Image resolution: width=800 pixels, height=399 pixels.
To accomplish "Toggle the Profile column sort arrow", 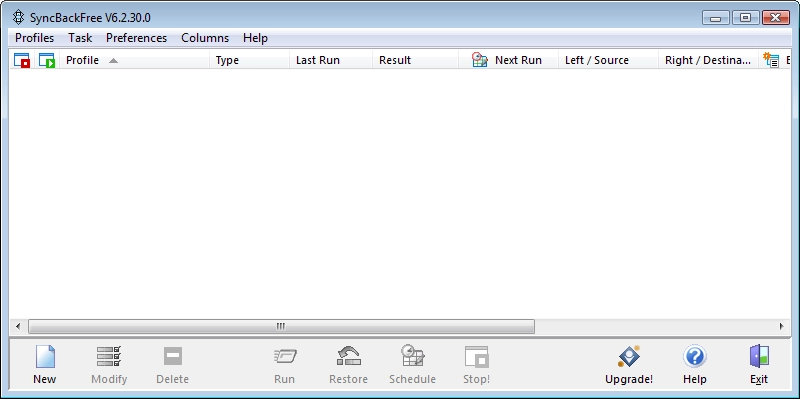I will click(113, 61).
